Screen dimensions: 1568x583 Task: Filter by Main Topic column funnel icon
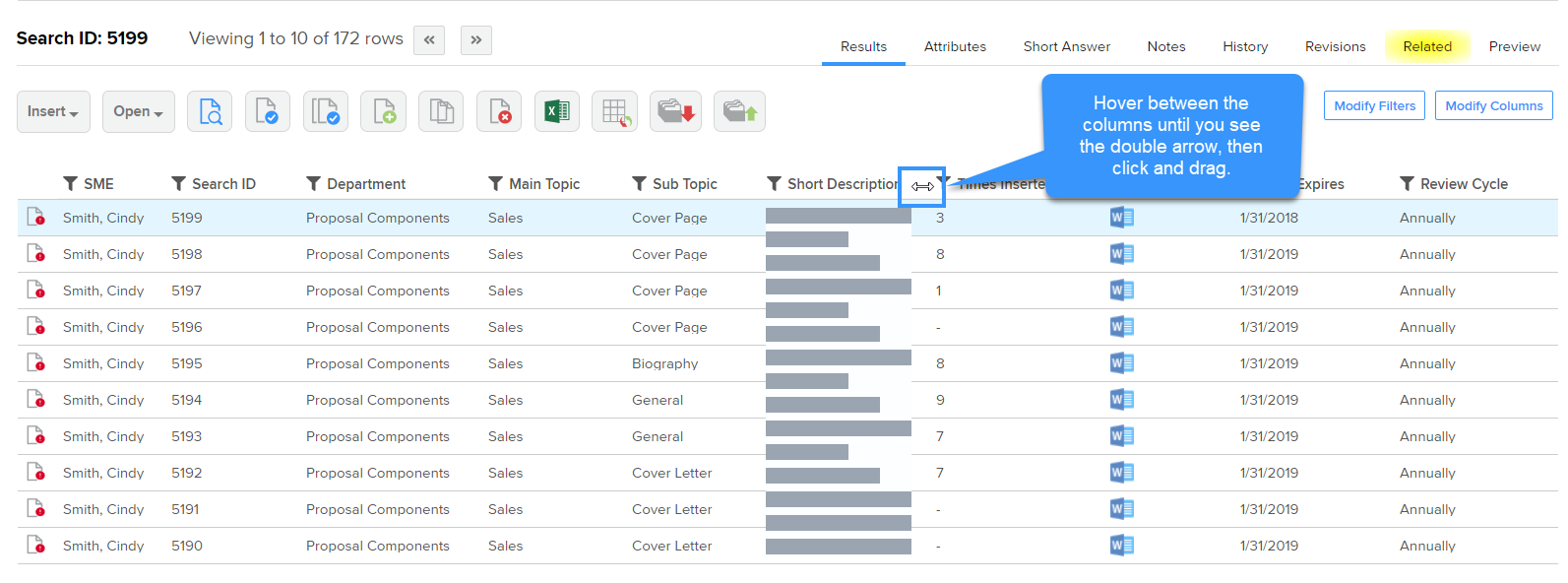pos(495,183)
